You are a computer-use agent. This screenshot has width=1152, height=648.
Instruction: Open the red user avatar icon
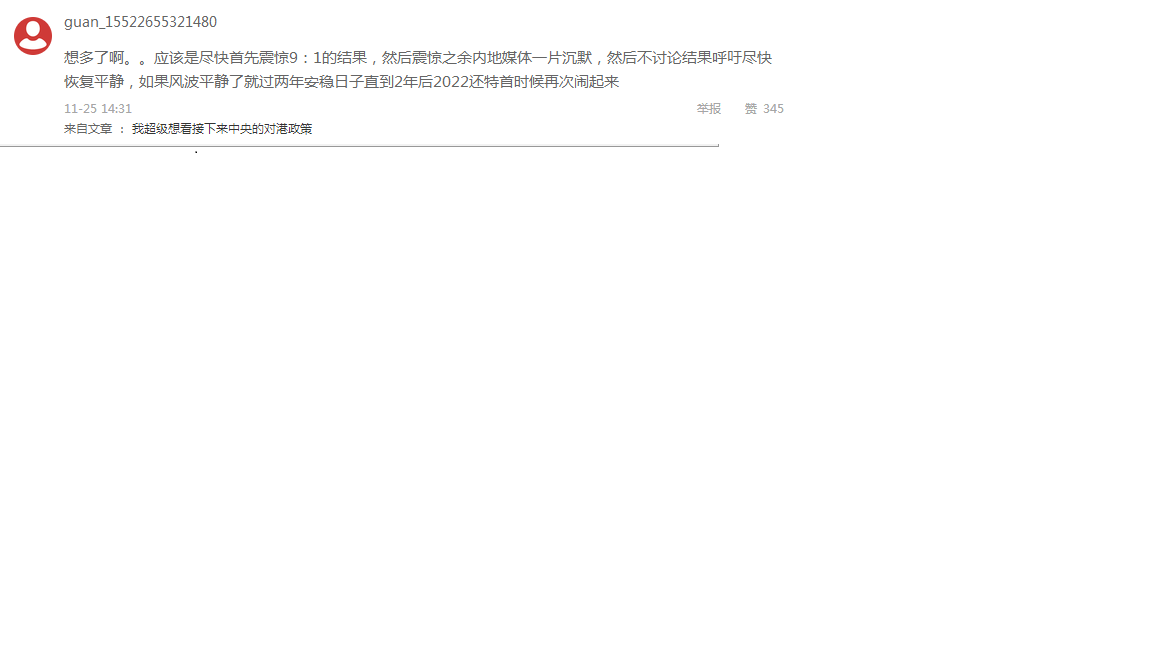33,36
